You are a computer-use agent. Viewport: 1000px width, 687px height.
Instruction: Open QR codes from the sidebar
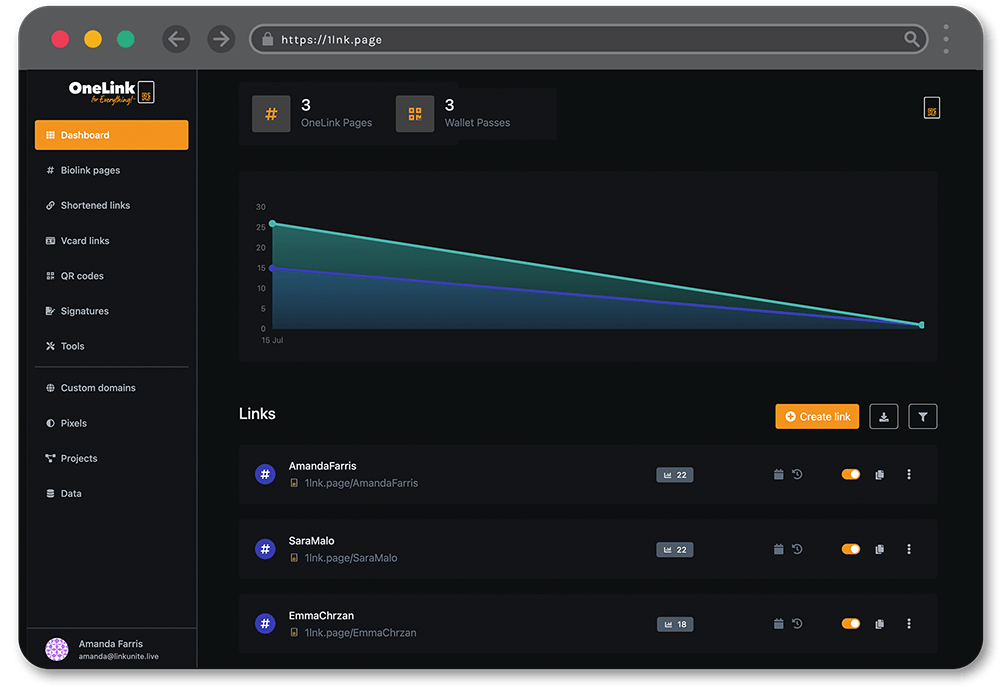(x=82, y=276)
